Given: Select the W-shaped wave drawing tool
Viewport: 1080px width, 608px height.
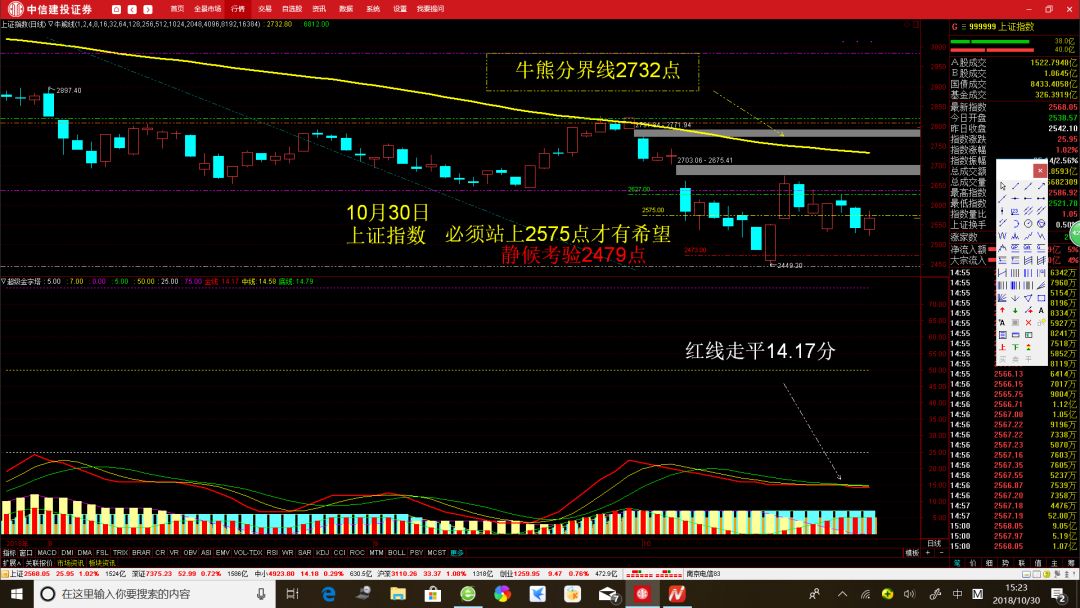Looking at the screenshot, I should tap(1003, 235).
